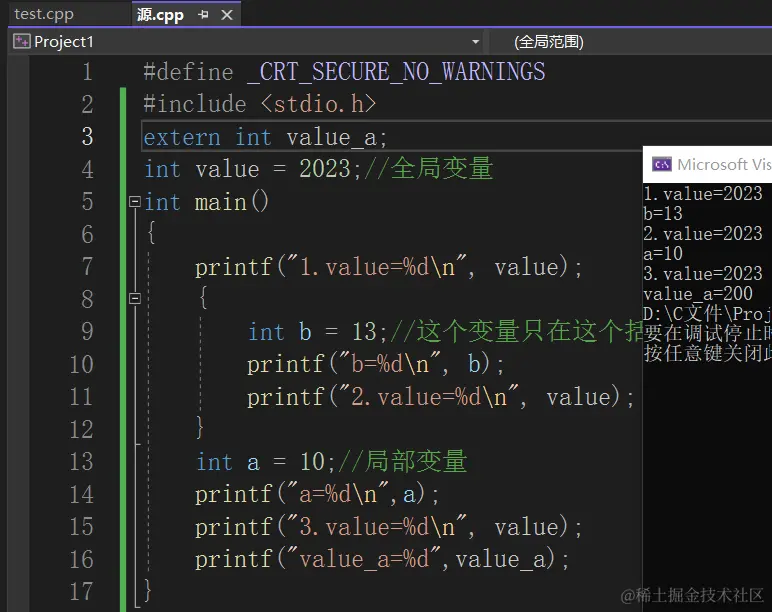The height and width of the screenshot is (612, 772).
Task: Switch to the test.cpp tab
Action: click(44, 14)
